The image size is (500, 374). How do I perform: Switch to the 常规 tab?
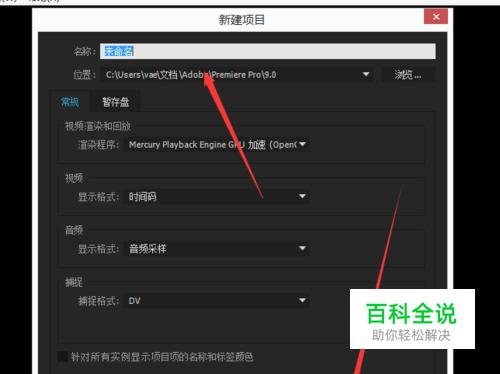coord(70,102)
